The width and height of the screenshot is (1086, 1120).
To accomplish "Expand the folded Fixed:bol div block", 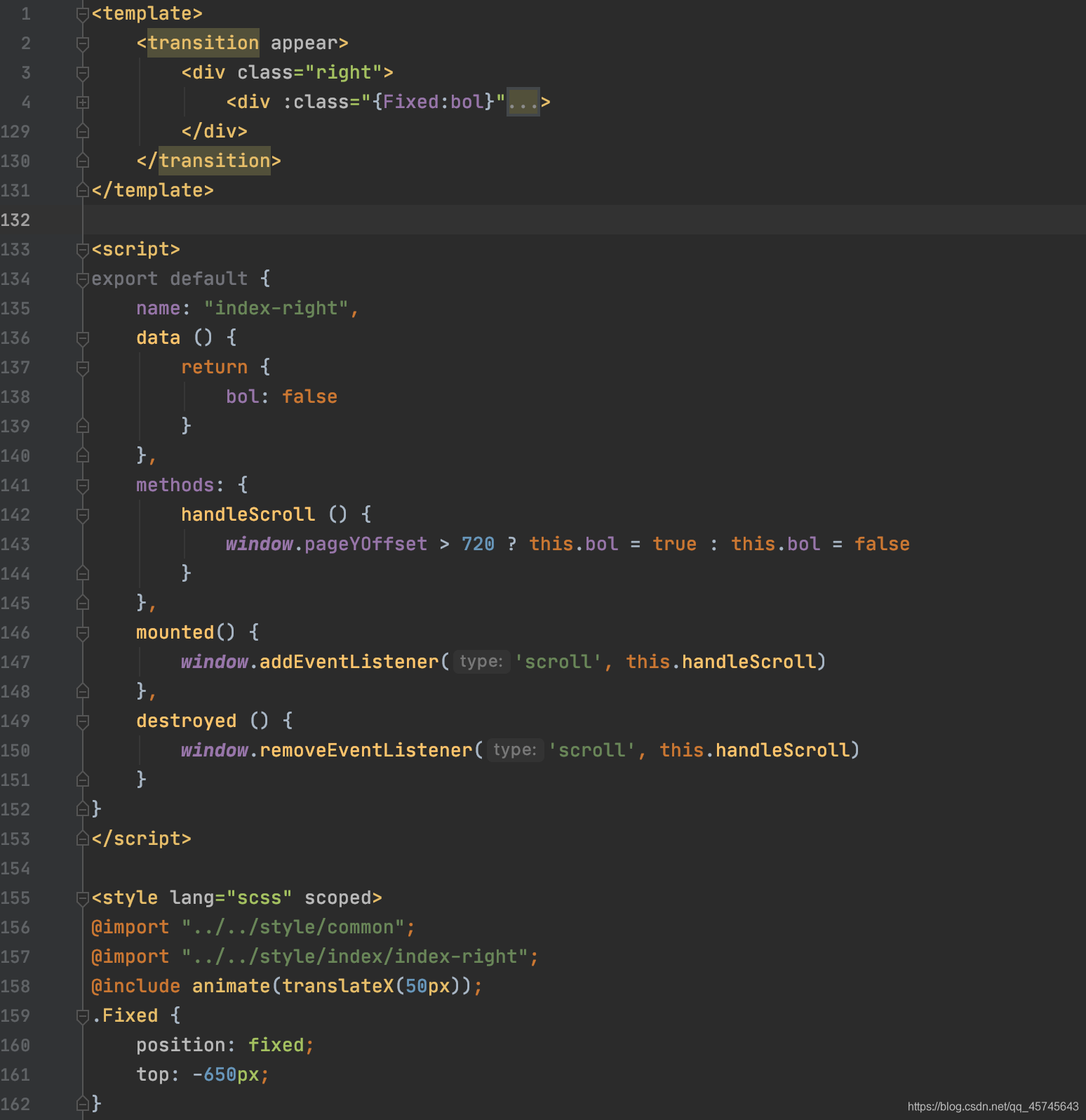I will click(82, 102).
